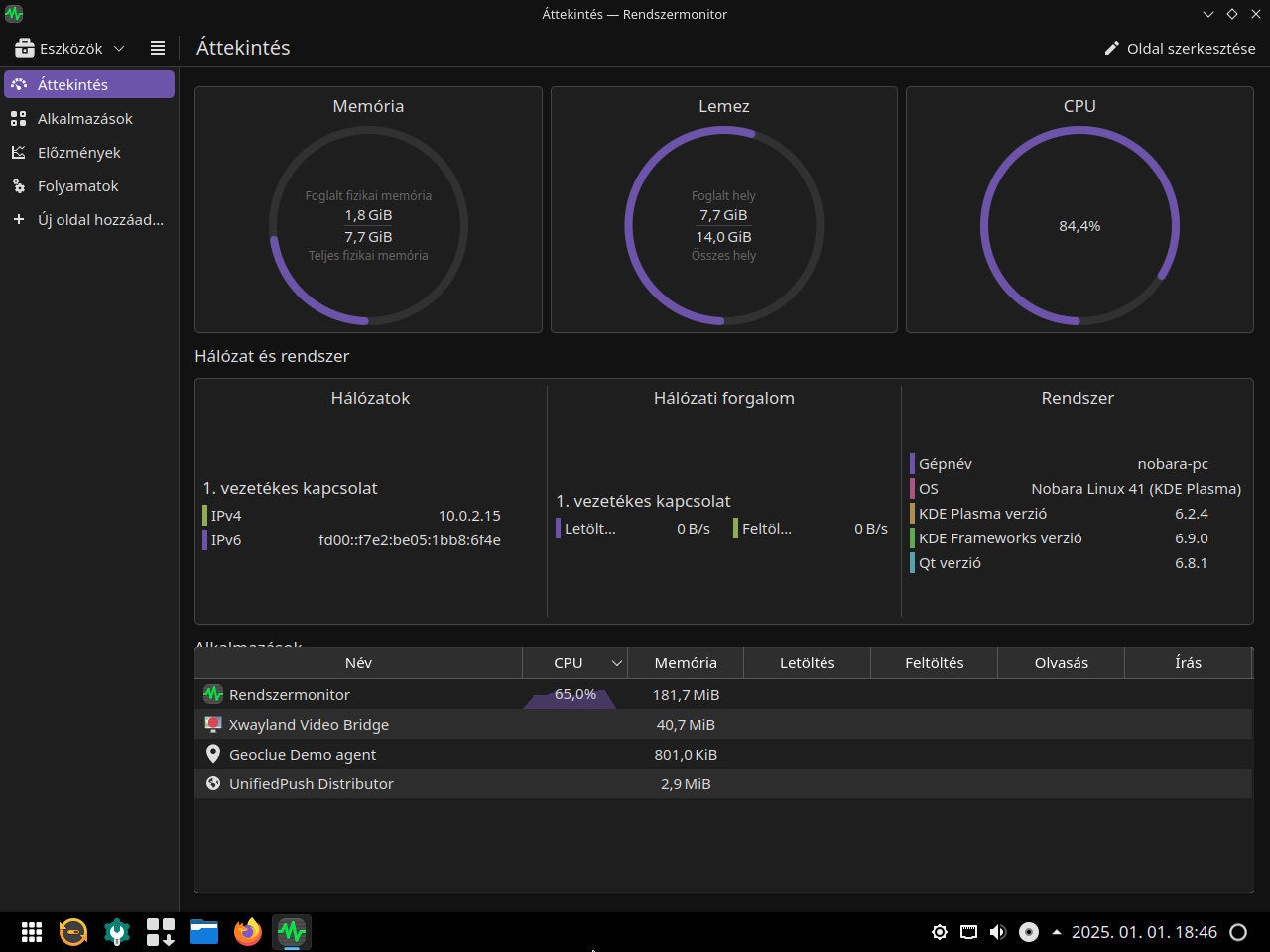
Task: Click Oldal szerkesztése edit page button
Action: 1180,48
